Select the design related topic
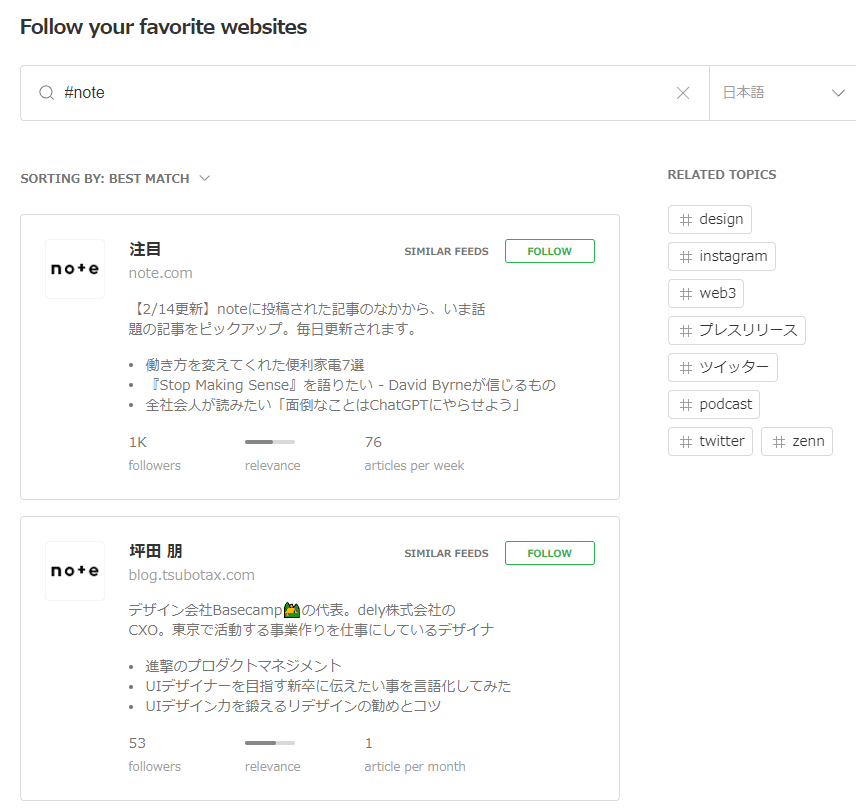Image resolution: width=856 pixels, height=808 pixels. coord(710,219)
